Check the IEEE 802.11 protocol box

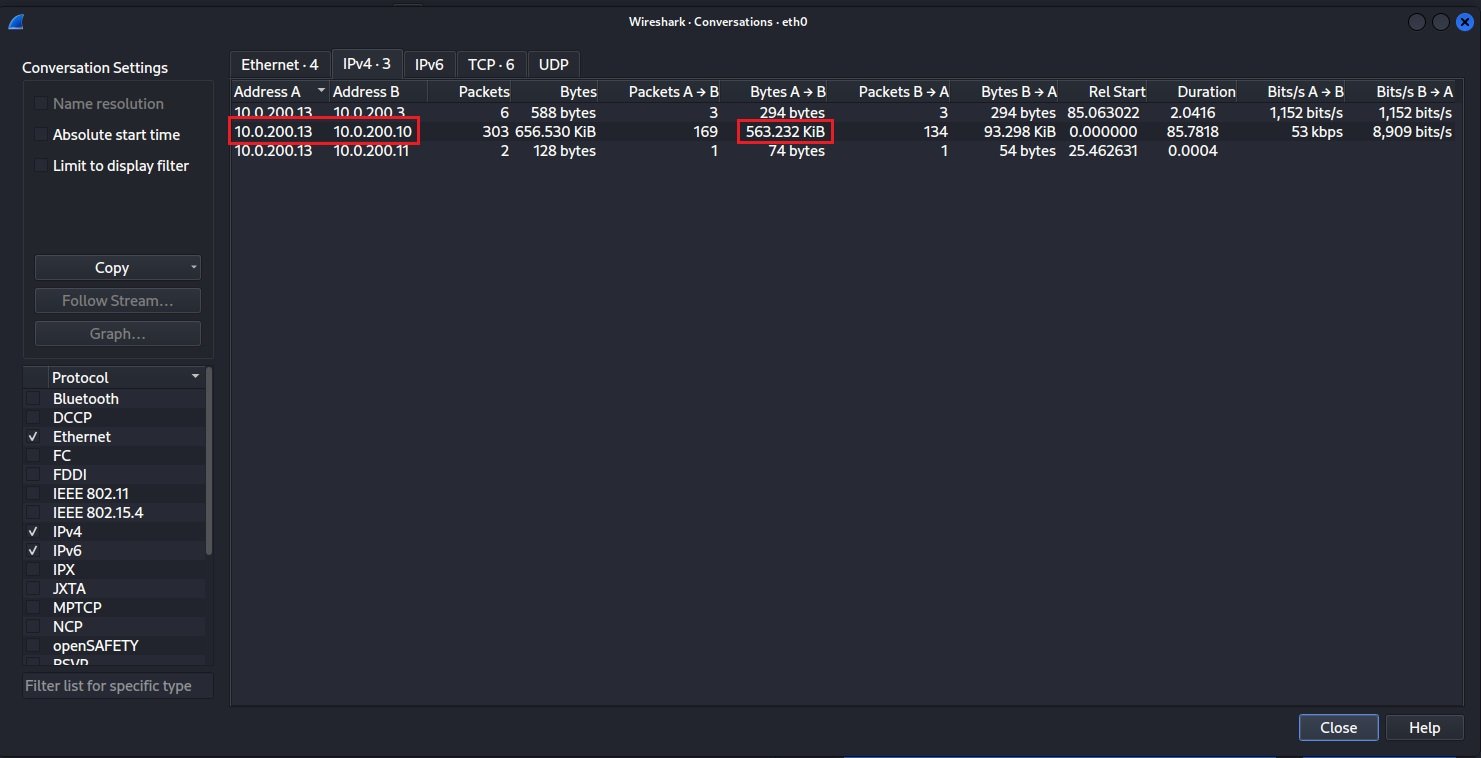point(34,494)
